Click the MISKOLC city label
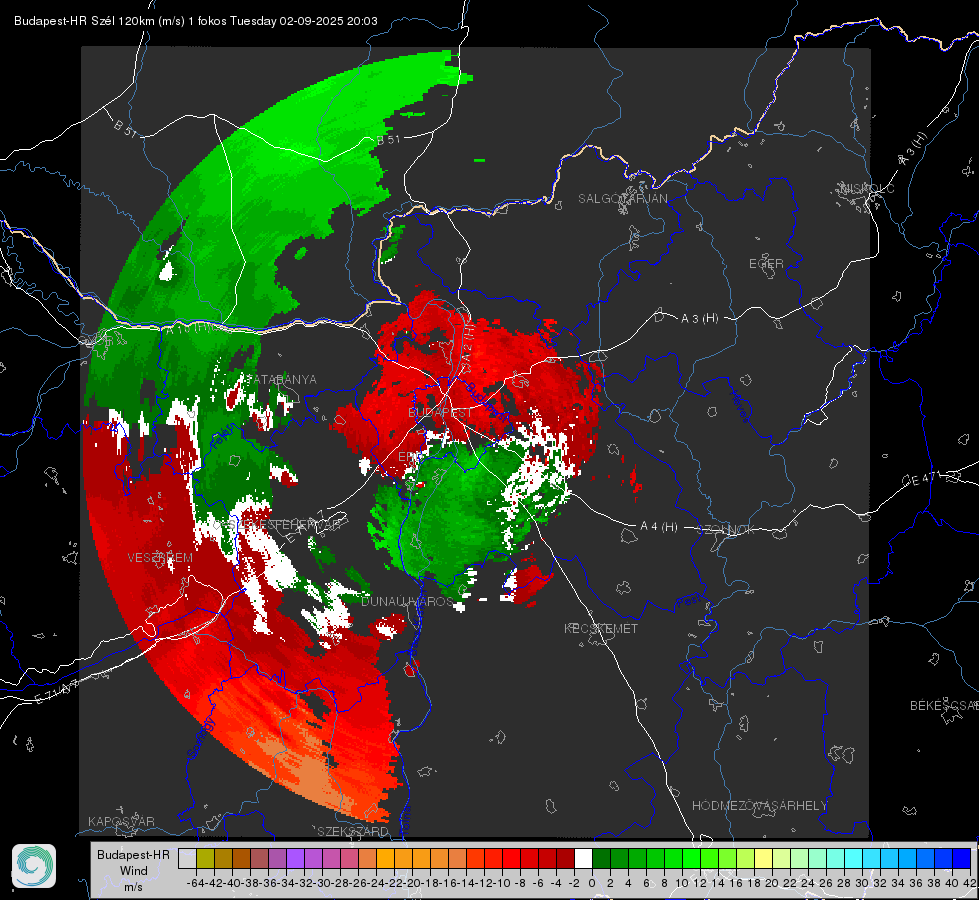 [867, 188]
